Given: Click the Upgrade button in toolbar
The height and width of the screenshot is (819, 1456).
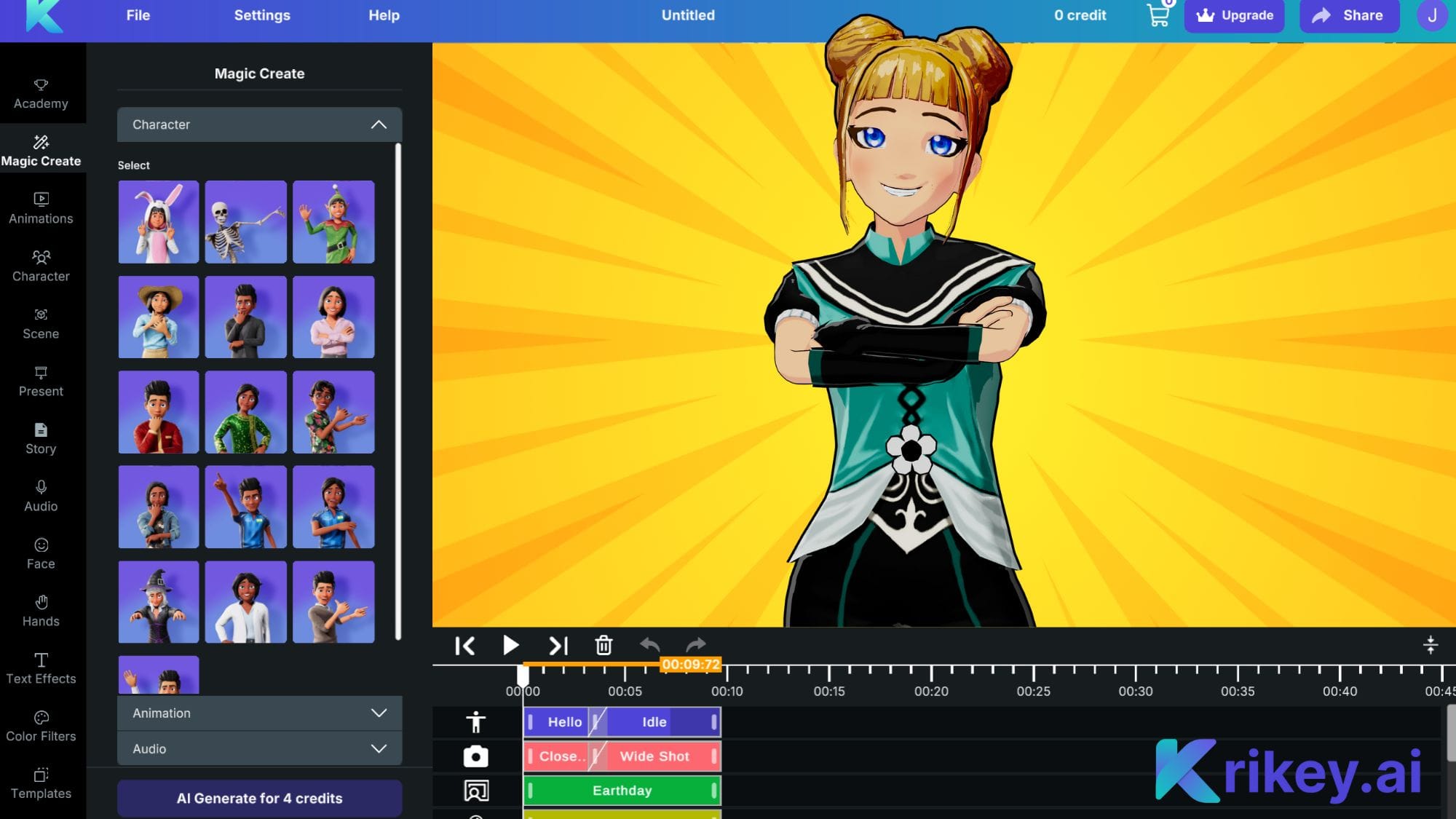Looking at the screenshot, I should click(1234, 15).
